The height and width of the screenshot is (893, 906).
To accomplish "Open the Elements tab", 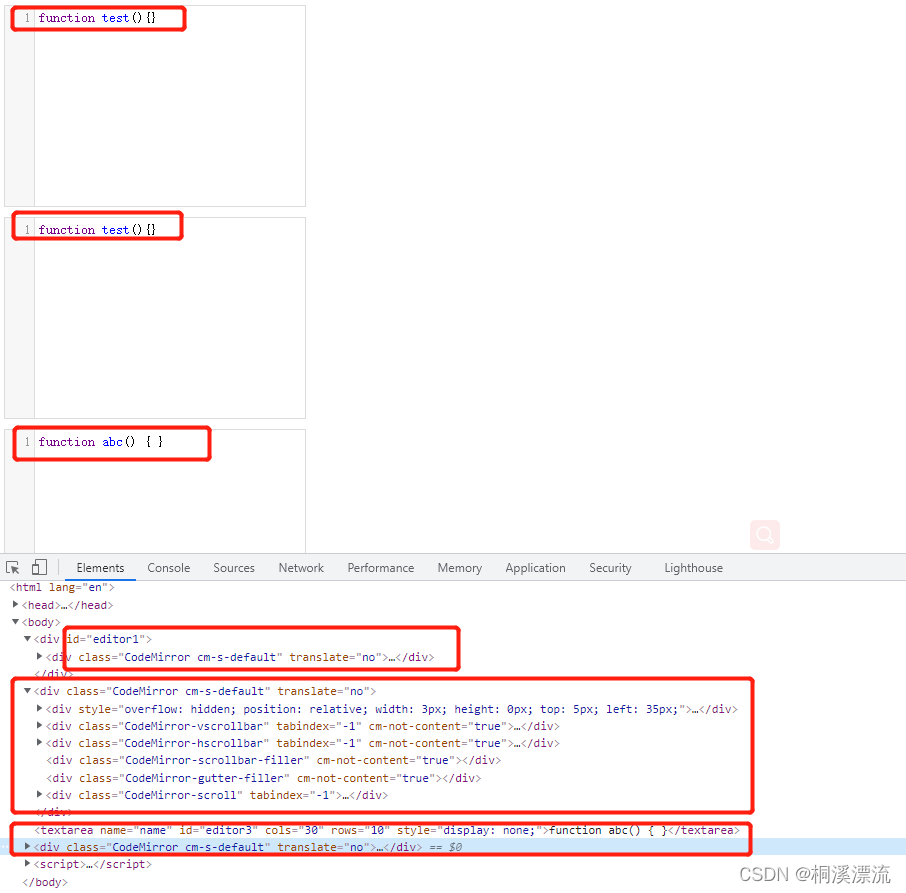I will (x=101, y=568).
